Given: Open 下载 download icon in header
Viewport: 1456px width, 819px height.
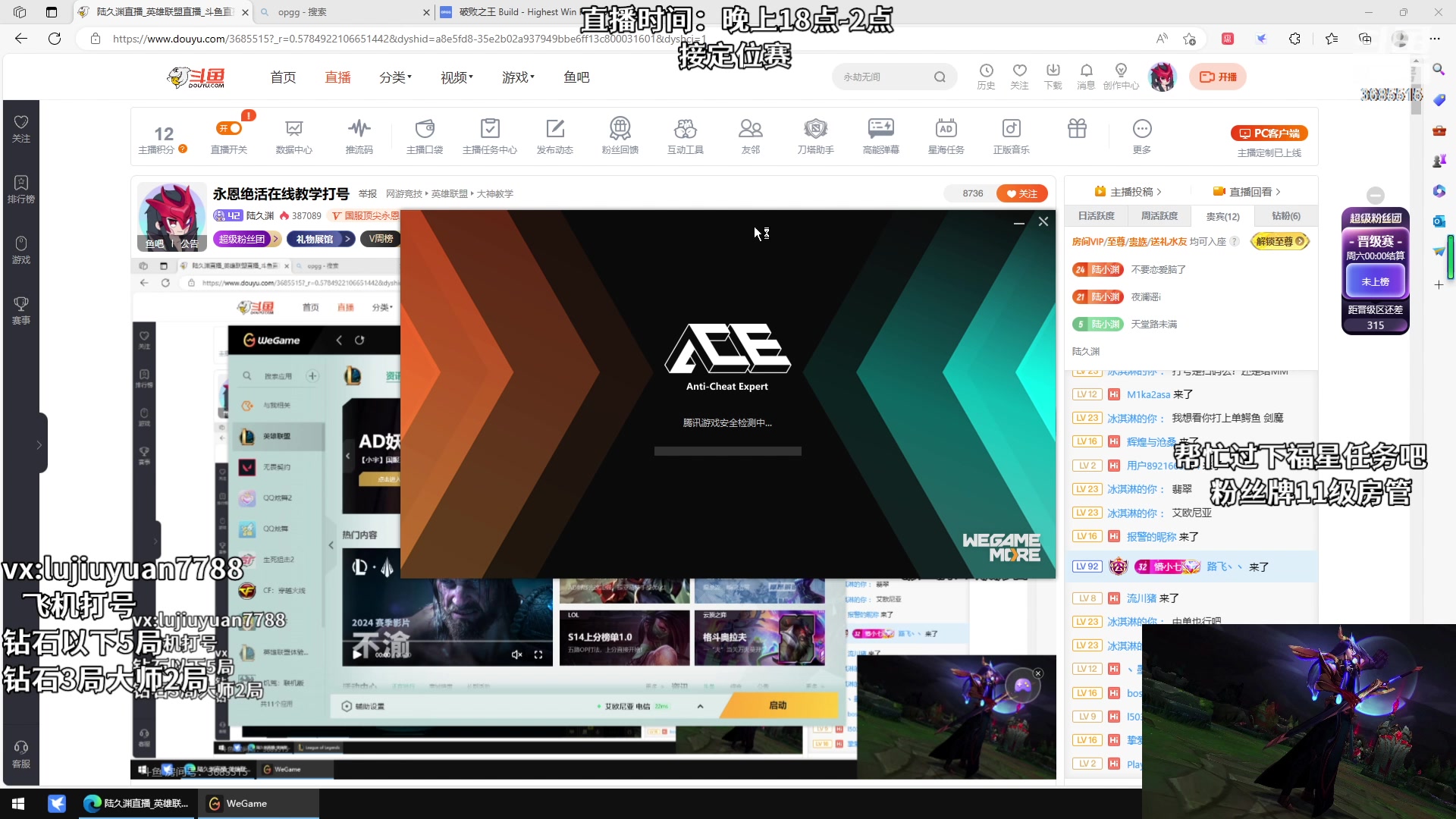Looking at the screenshot, I should 1053,77.
